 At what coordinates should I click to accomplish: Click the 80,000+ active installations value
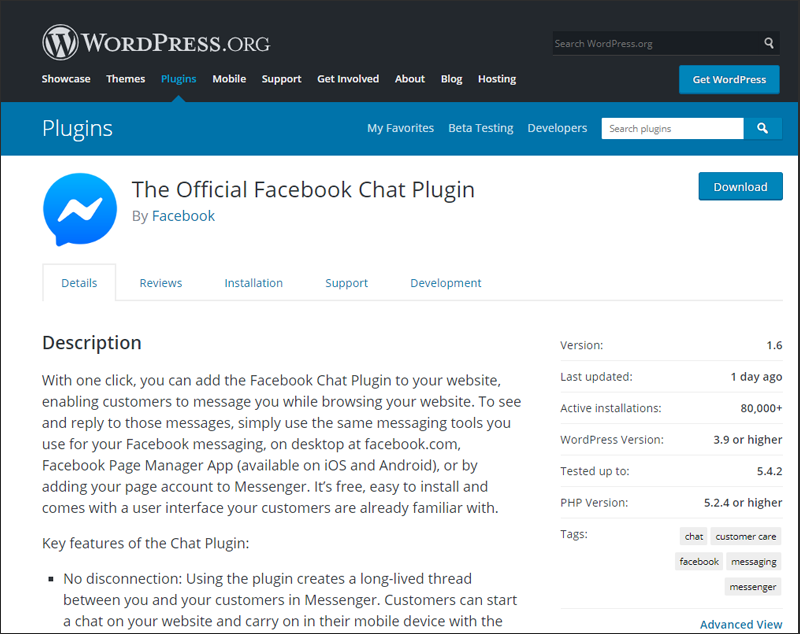tap(761, 408)
